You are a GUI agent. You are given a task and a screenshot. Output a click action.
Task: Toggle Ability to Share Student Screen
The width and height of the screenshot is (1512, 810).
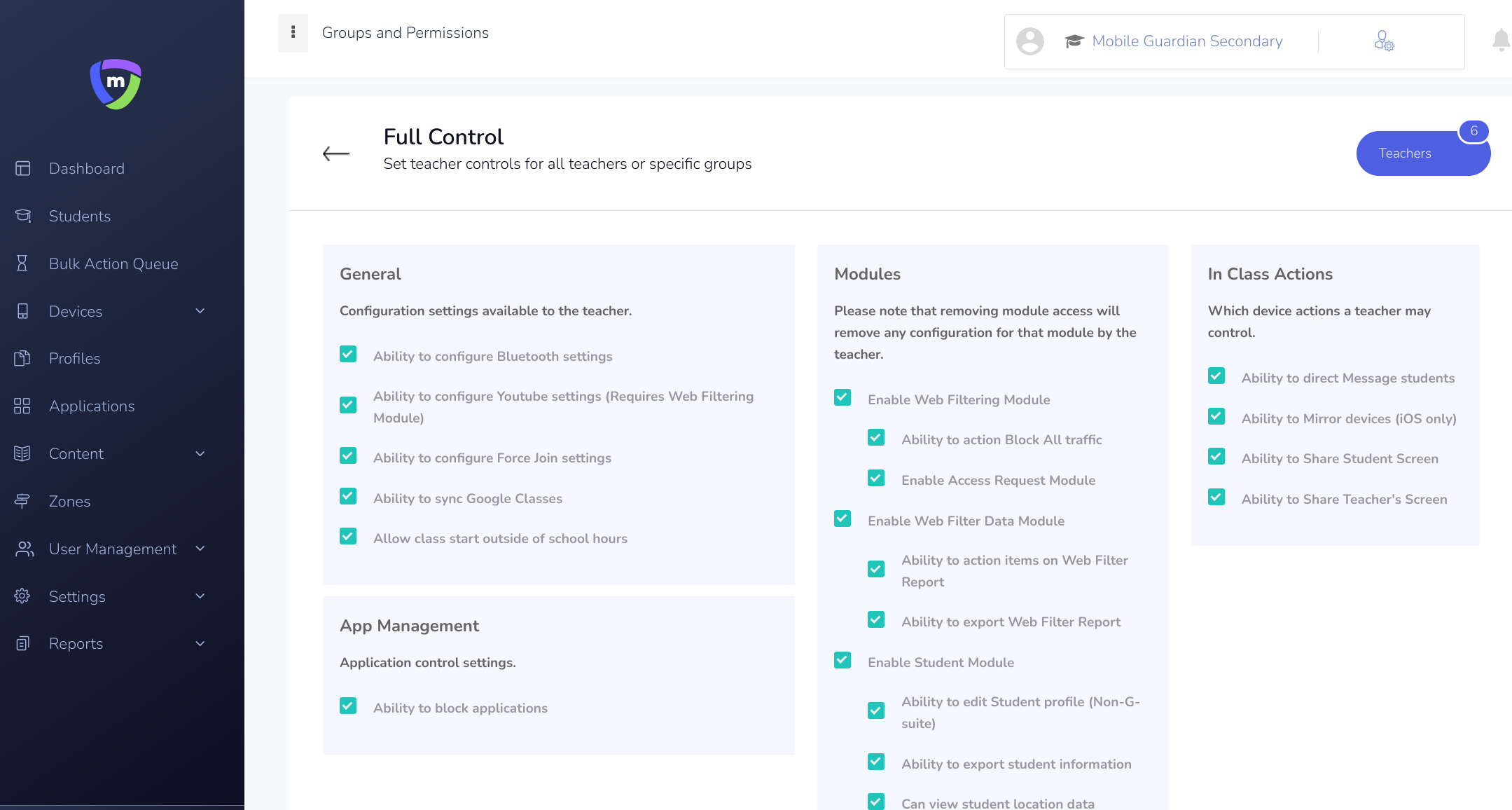[1216, 457]
